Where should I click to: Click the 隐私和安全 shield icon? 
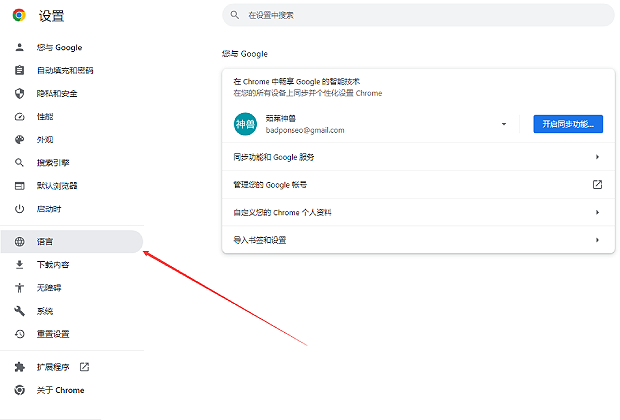(x=19, y=94)
